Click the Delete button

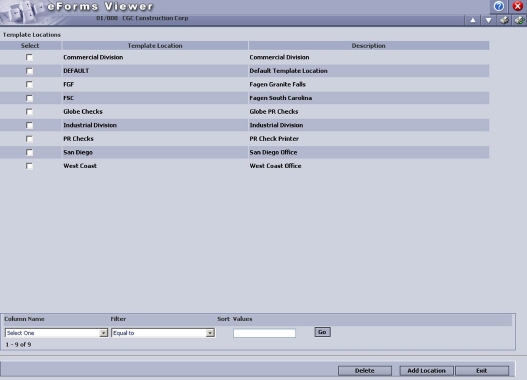pyautogui.click(x=365, y=371)
